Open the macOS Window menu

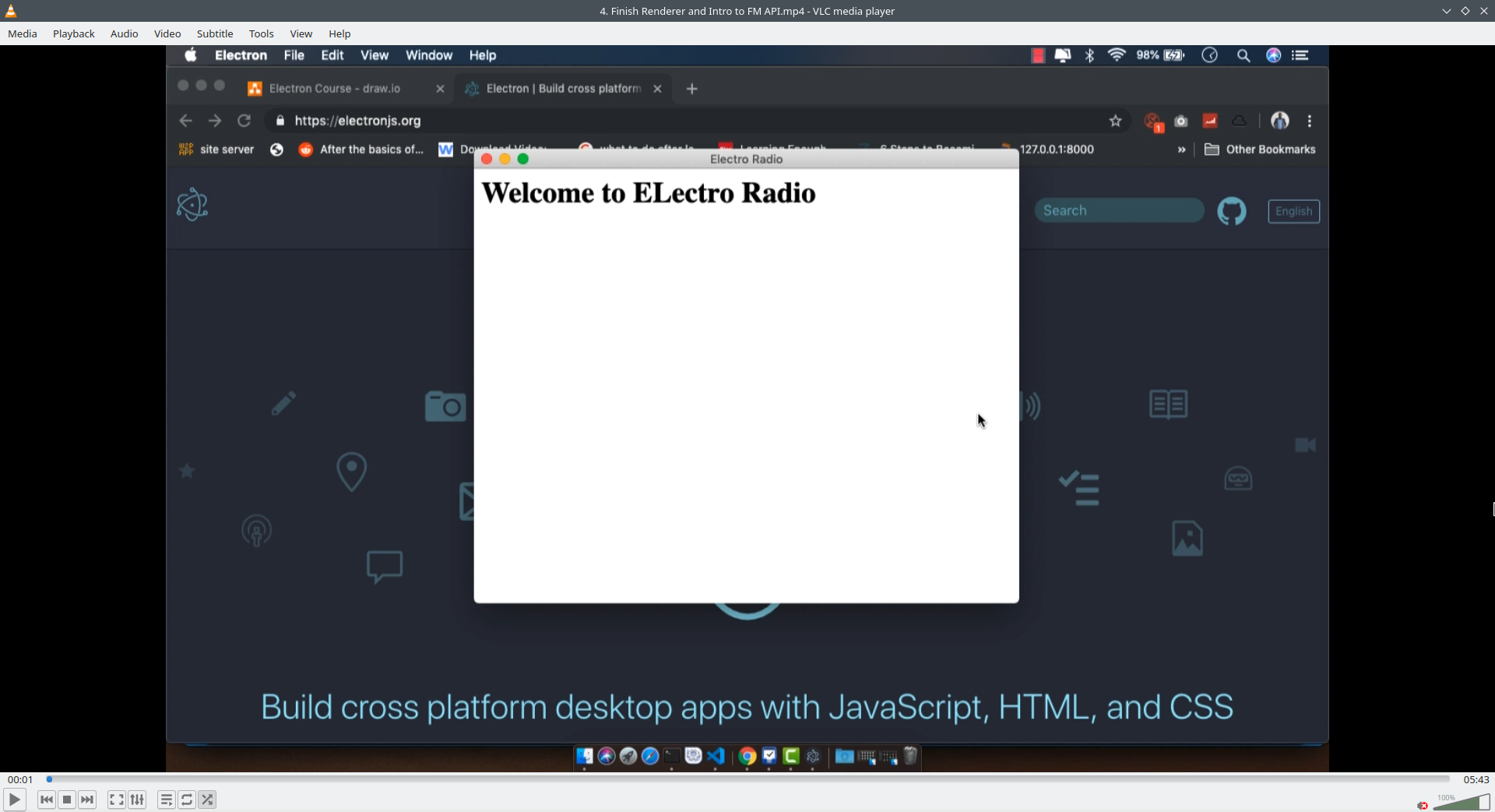pos(429,55)
